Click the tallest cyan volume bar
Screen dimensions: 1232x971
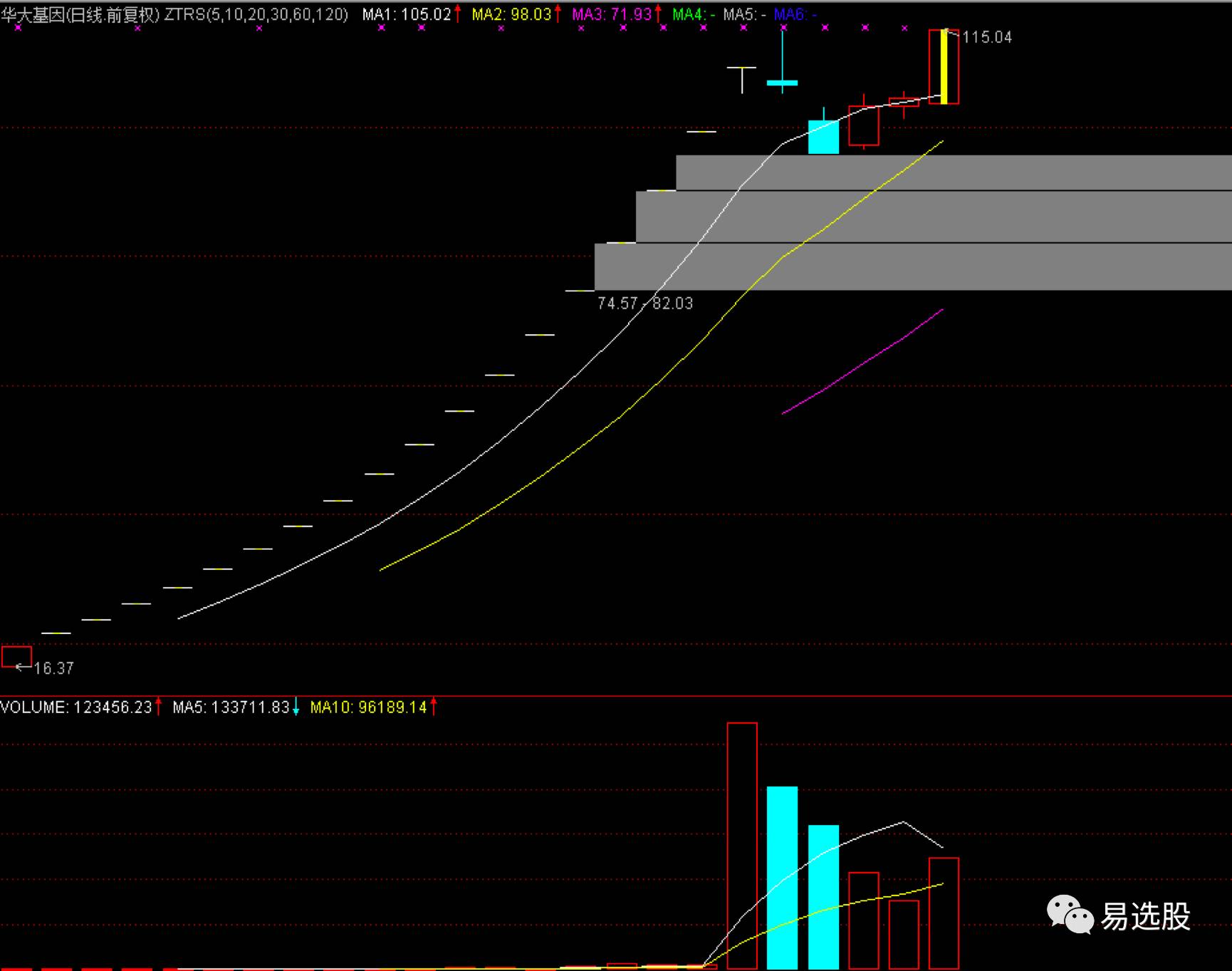coord(782,878)
